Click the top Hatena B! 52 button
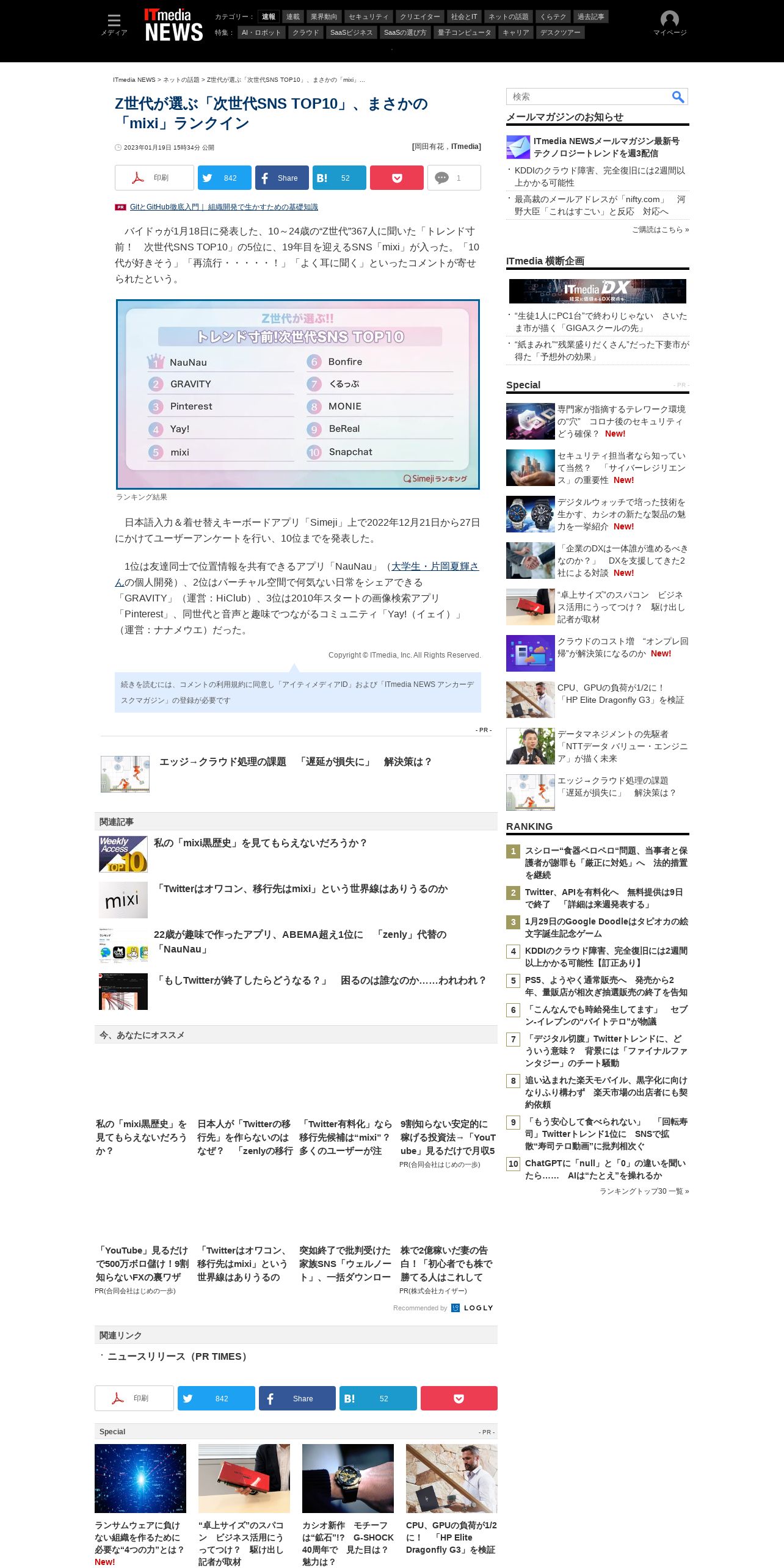The height and width of the screenshot is (1568, 784). pyautogui.click(x=339, y=178)
